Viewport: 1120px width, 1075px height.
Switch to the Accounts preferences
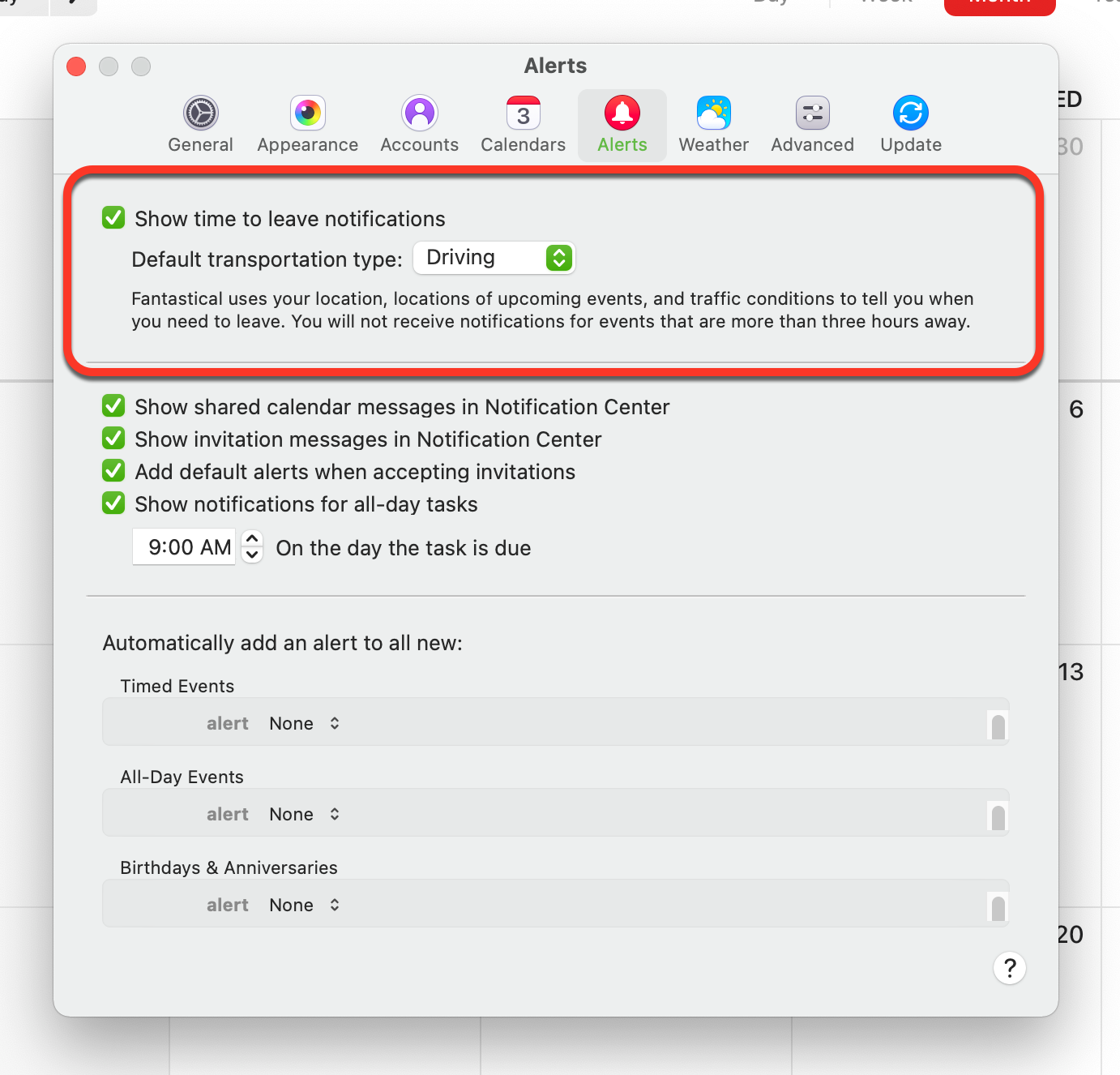coord(419,125)
